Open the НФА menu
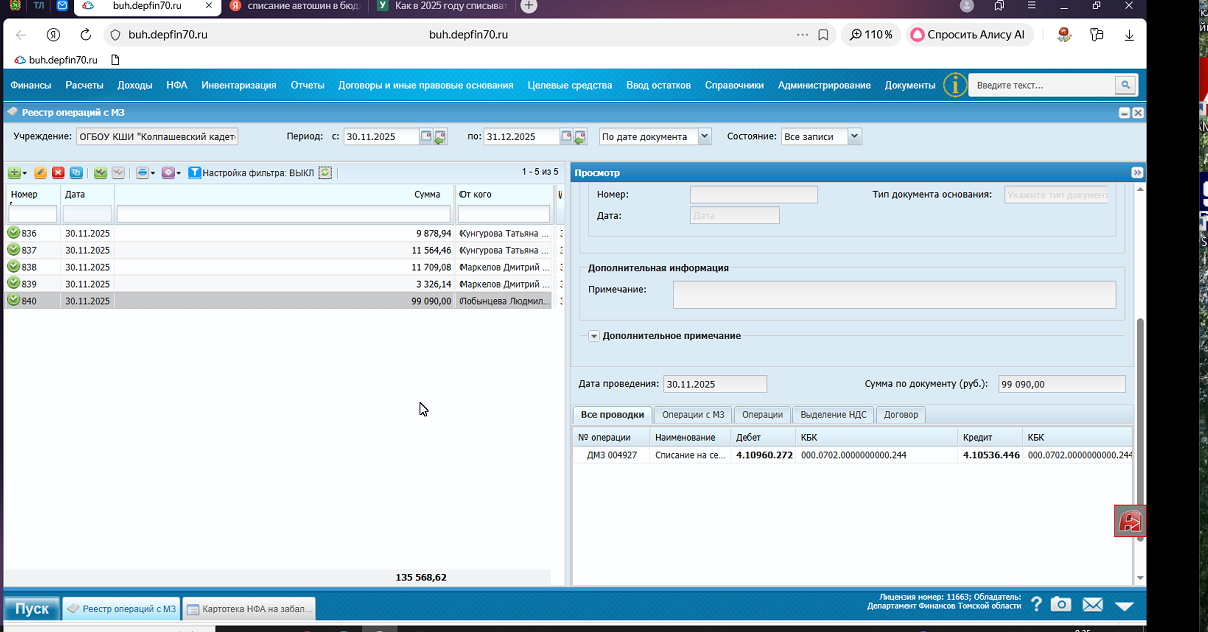The image size is (1208, 632). [x=177, y=85]
